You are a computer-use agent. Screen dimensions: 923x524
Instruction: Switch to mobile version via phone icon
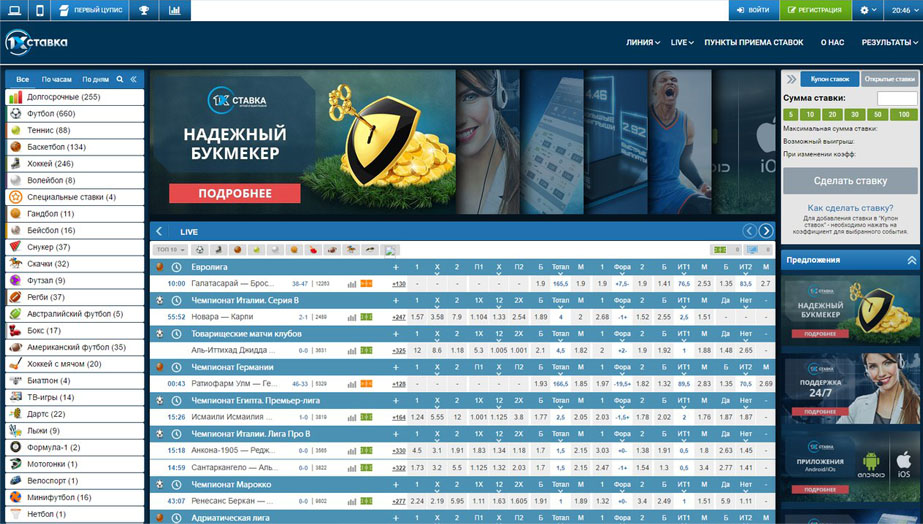[39, 10]
